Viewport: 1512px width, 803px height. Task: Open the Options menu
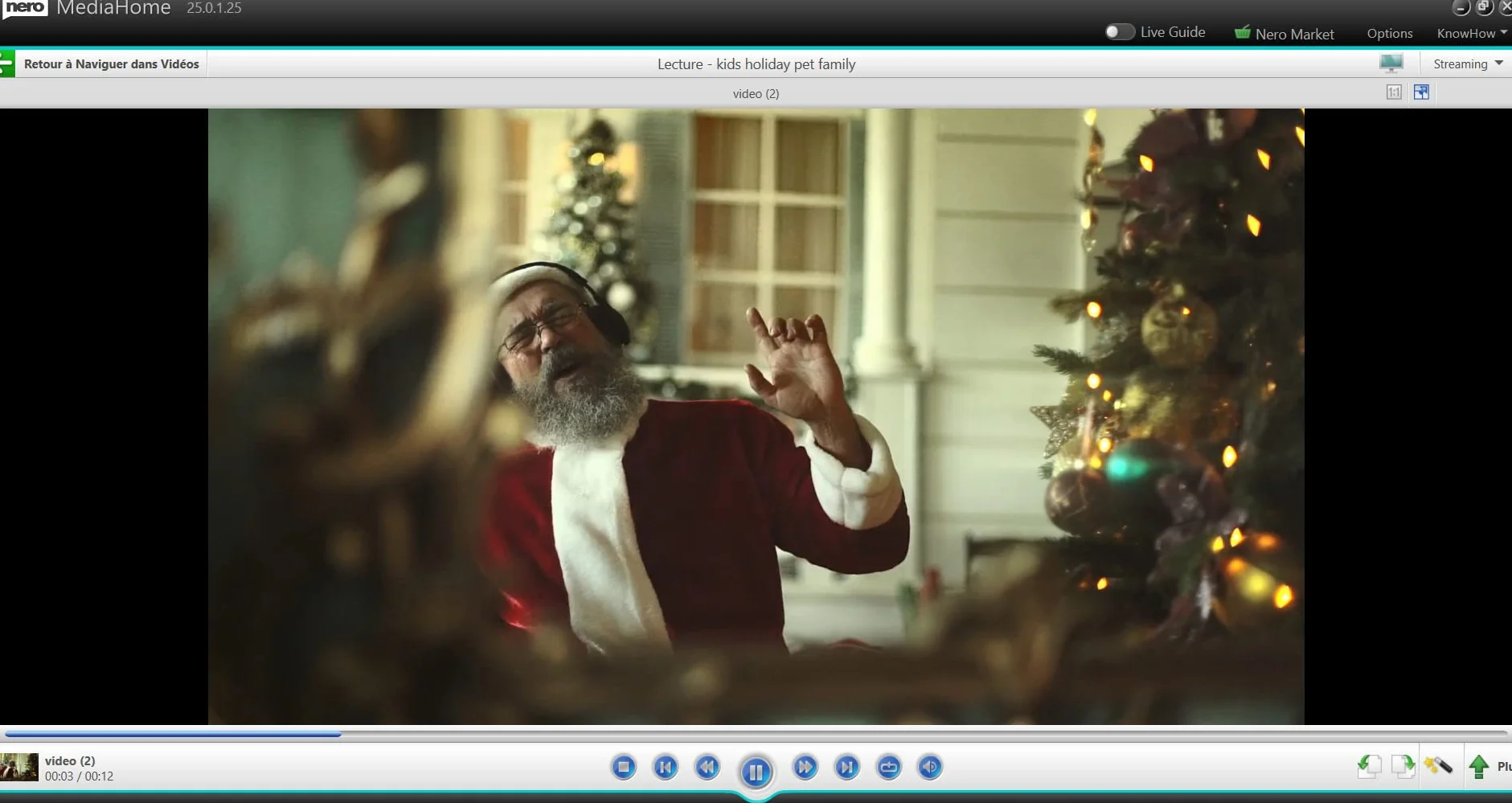(x=1390, y=33)
